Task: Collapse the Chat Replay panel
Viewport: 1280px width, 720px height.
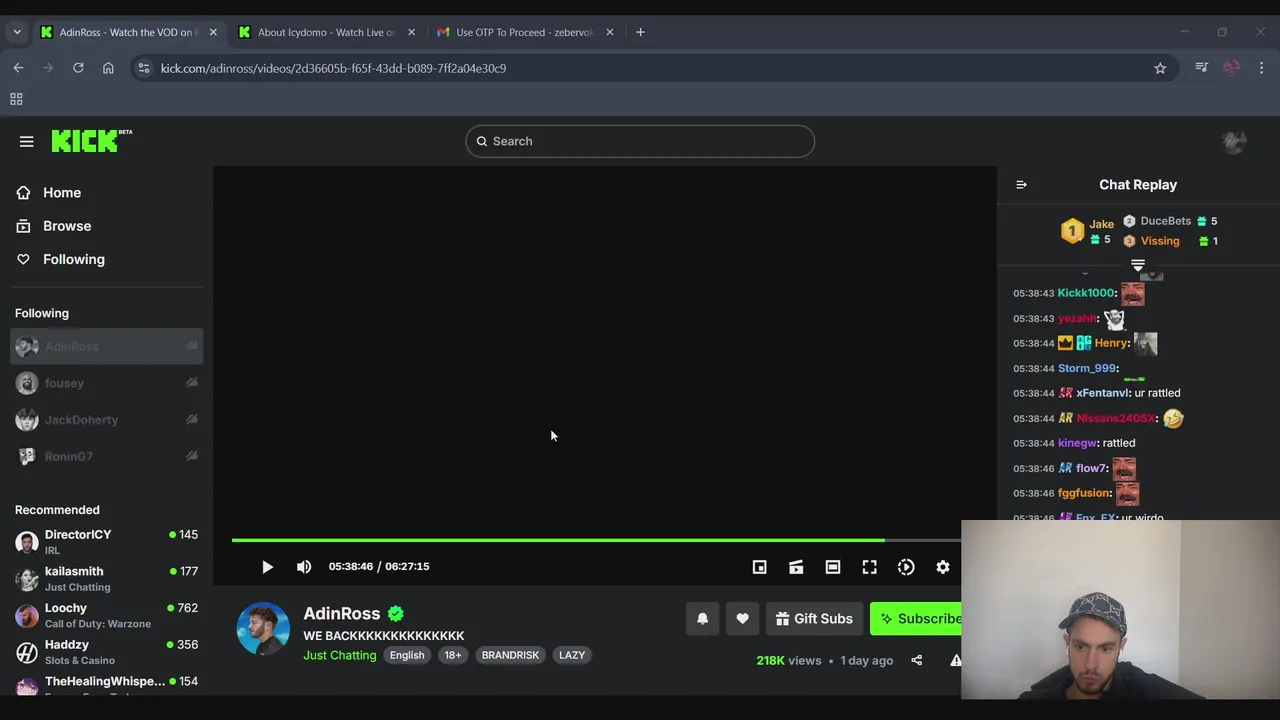Action: click(1021, 185)
